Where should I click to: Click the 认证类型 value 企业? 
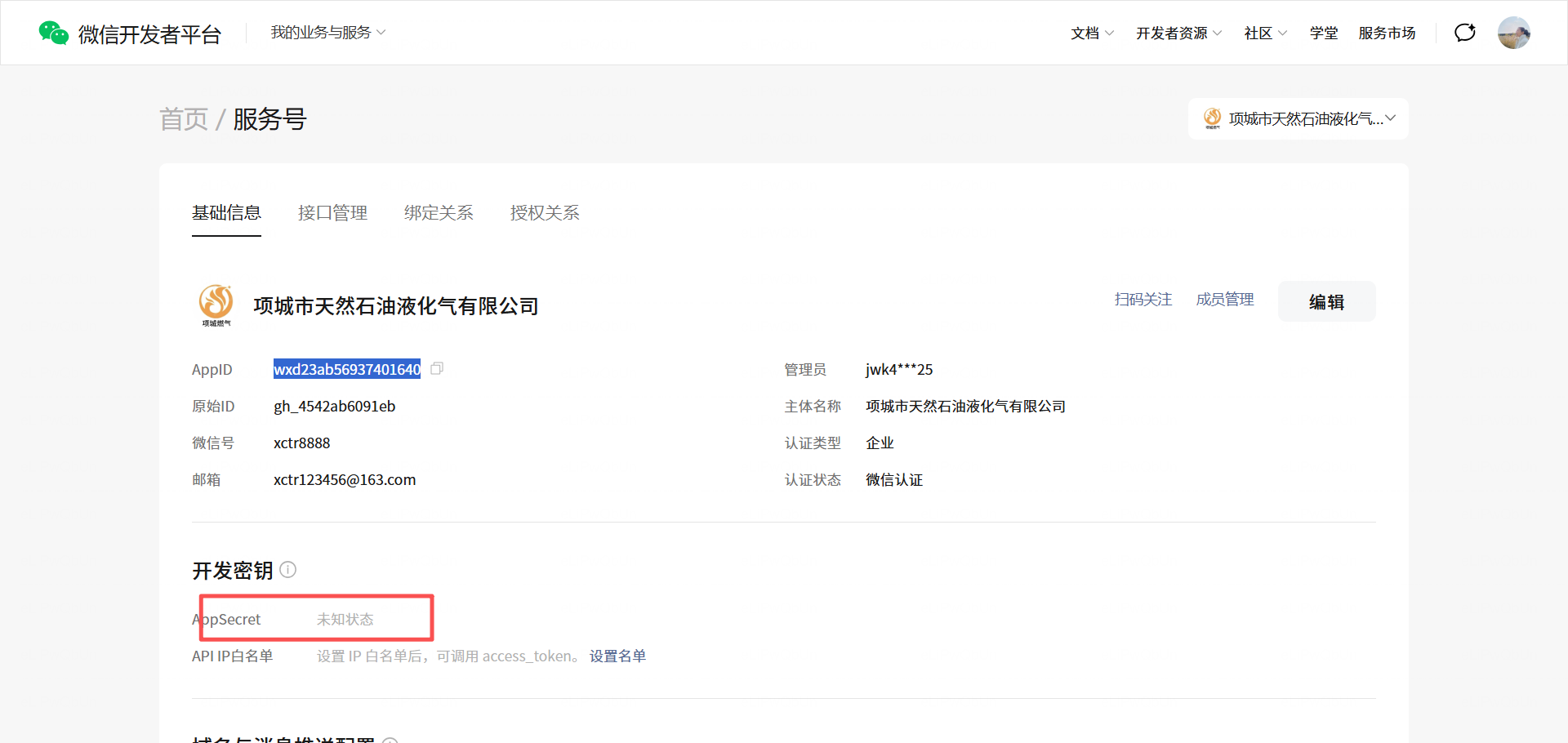(x=880, y=443)
